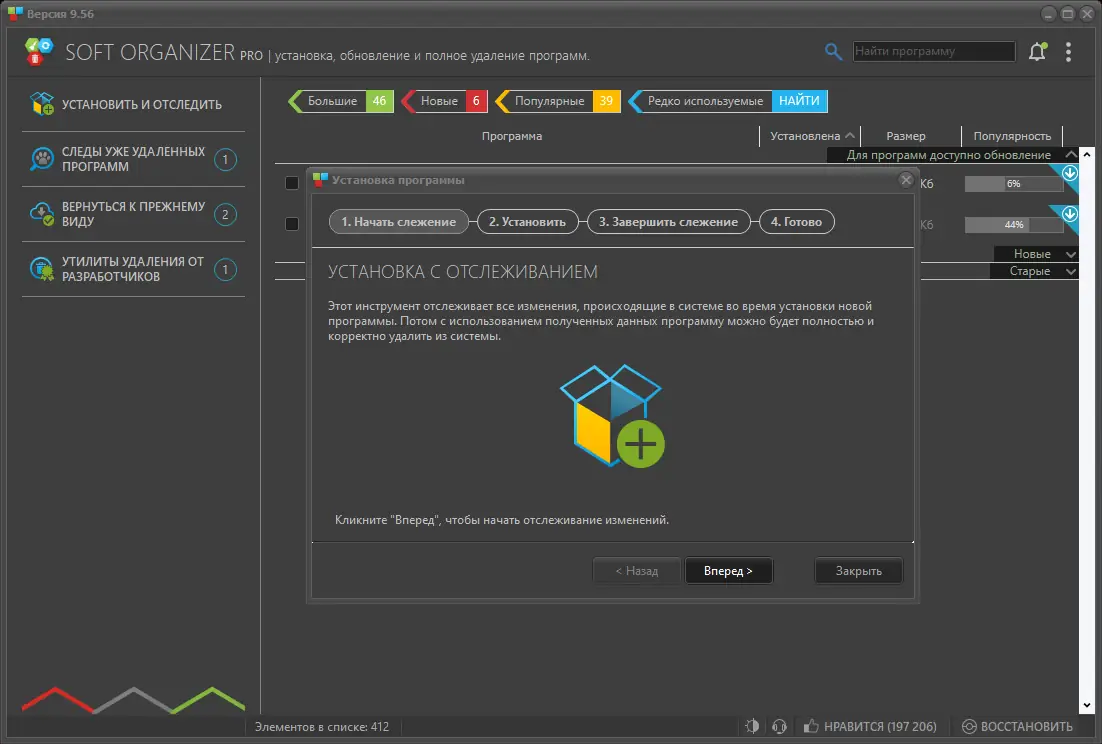Open step 3 Завершить слежение
The width and height of the screenshot is (1102, 744).
point(668,222)
